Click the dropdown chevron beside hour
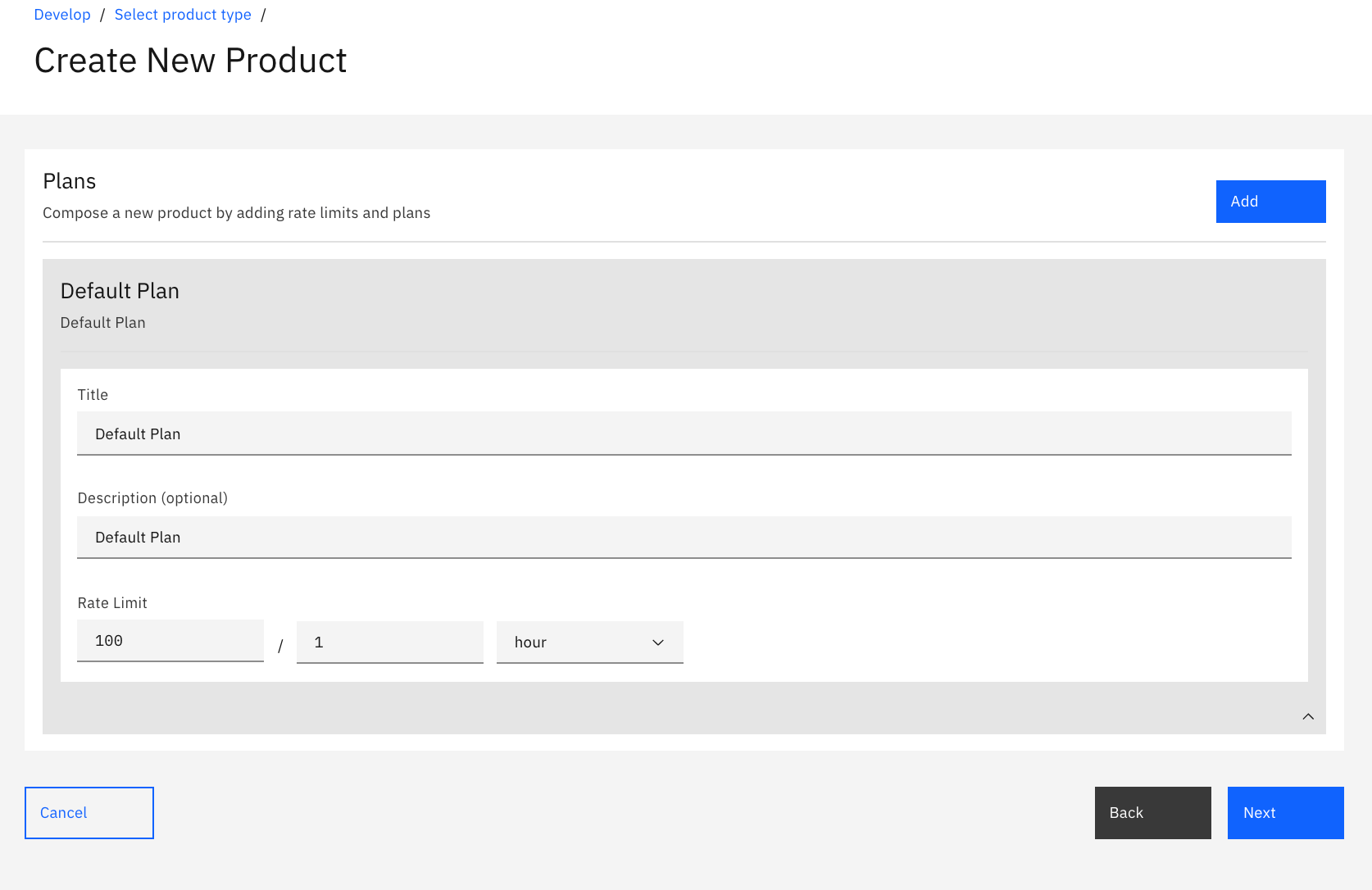The width and height of the screenshot is (1372, 890). (656, 643)
